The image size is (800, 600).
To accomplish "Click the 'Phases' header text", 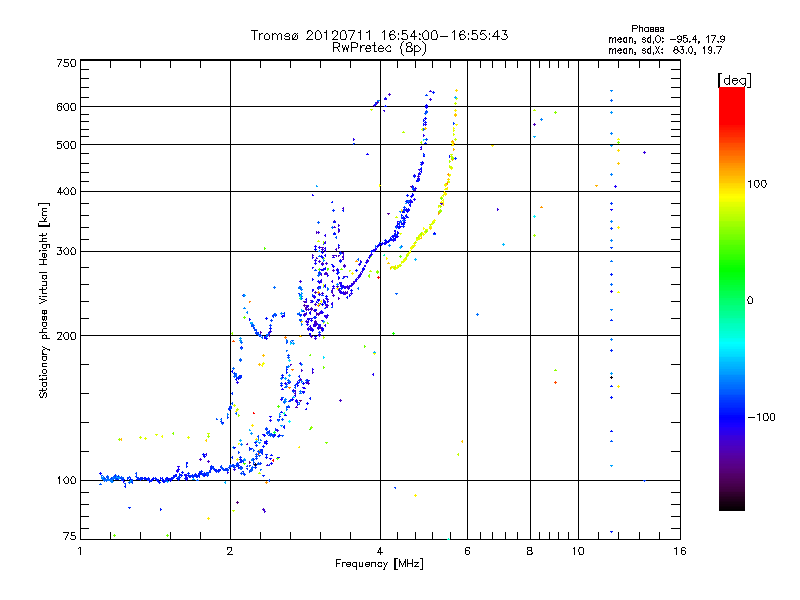I will [x=647, y=29].
